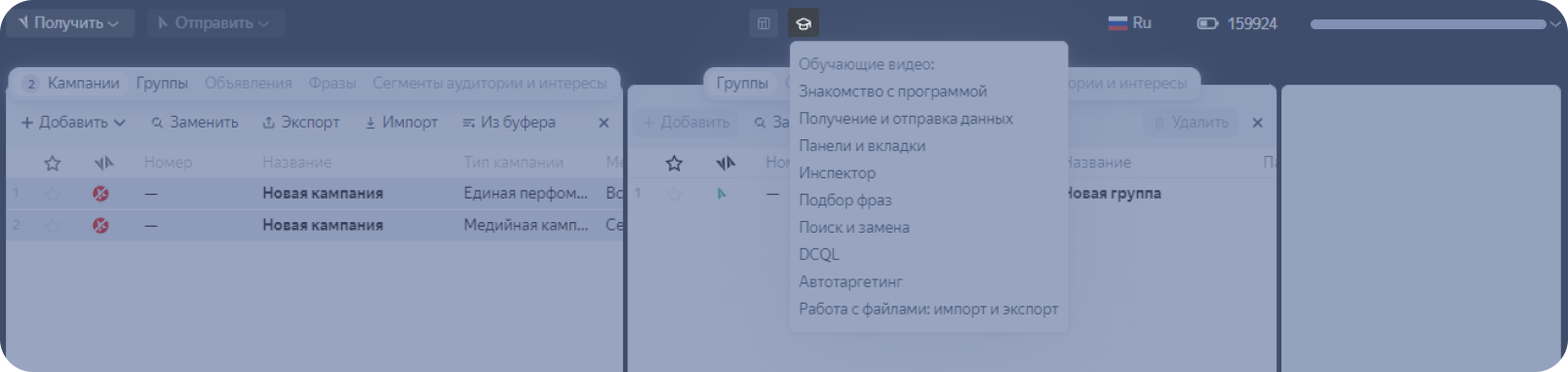Open the Отправить dropdown
Screen dimensions: 1568x372
[215, 22]
